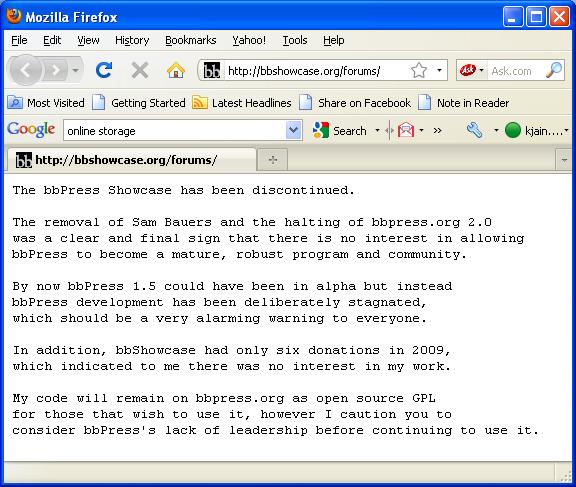Open the address bar history dropdown

439,70
